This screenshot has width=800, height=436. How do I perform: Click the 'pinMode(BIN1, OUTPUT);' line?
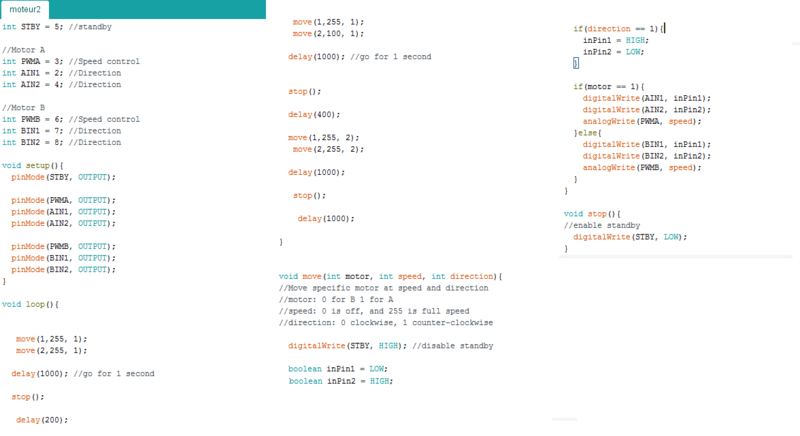click(63, 258)
